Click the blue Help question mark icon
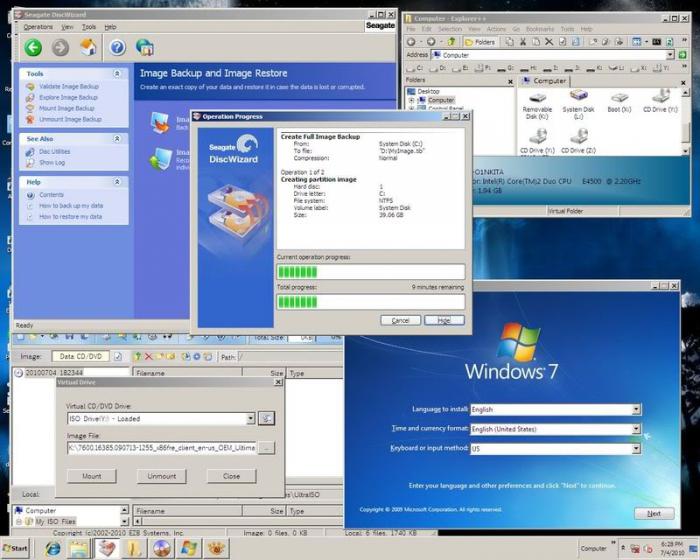This screenshot has width=700, height=560. pyautogui.click(x=117, y=47)
